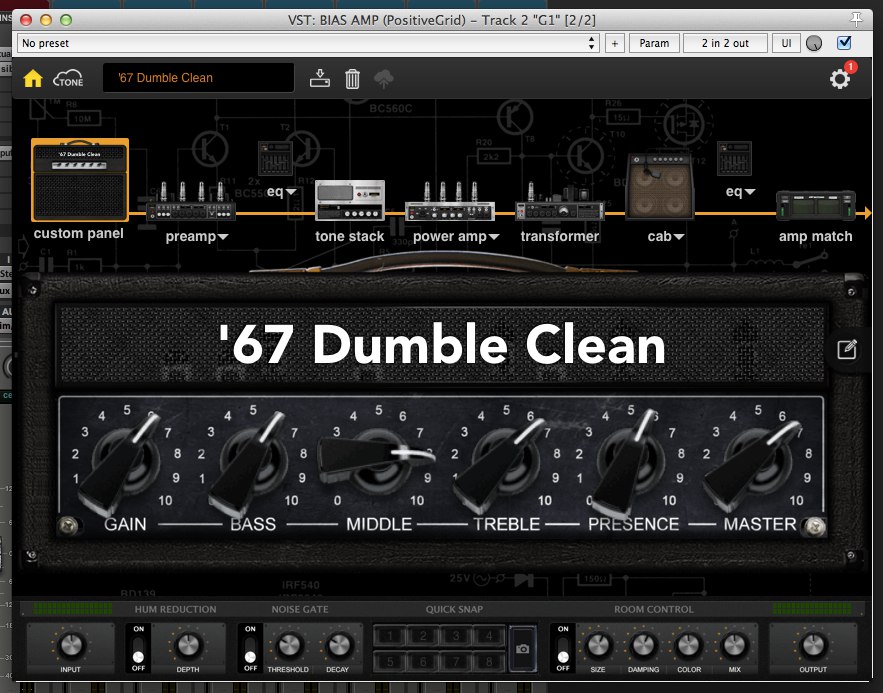Click the BASS knob
This screenshot has height=693, width=883.
[252, 462]
